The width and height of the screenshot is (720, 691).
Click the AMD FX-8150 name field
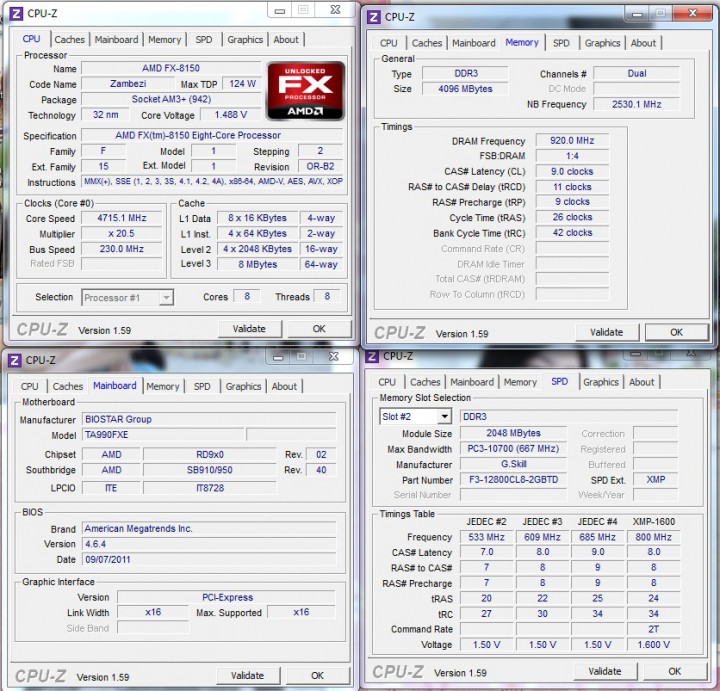coord(171,68)
